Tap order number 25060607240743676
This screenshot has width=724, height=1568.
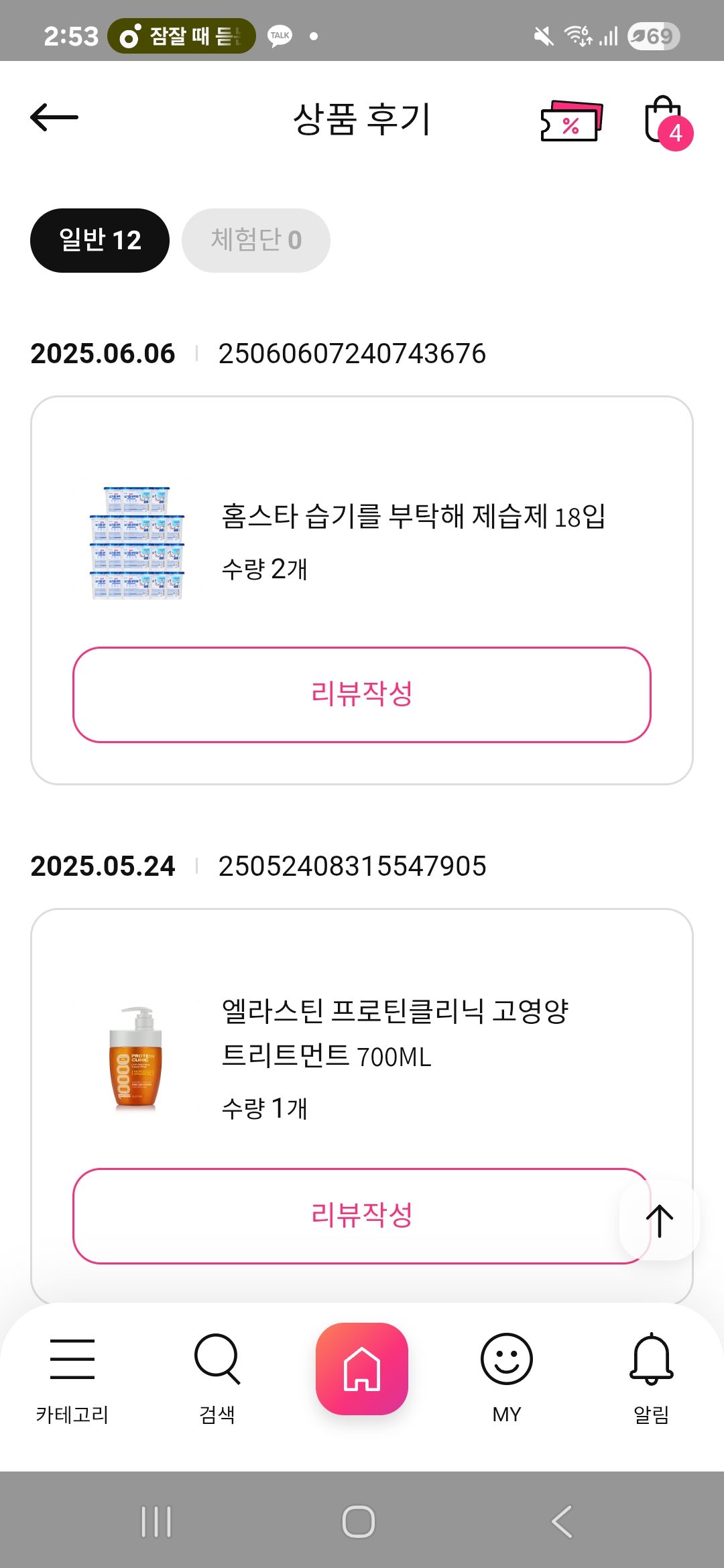pyautogui.click(x=352, y=354)
